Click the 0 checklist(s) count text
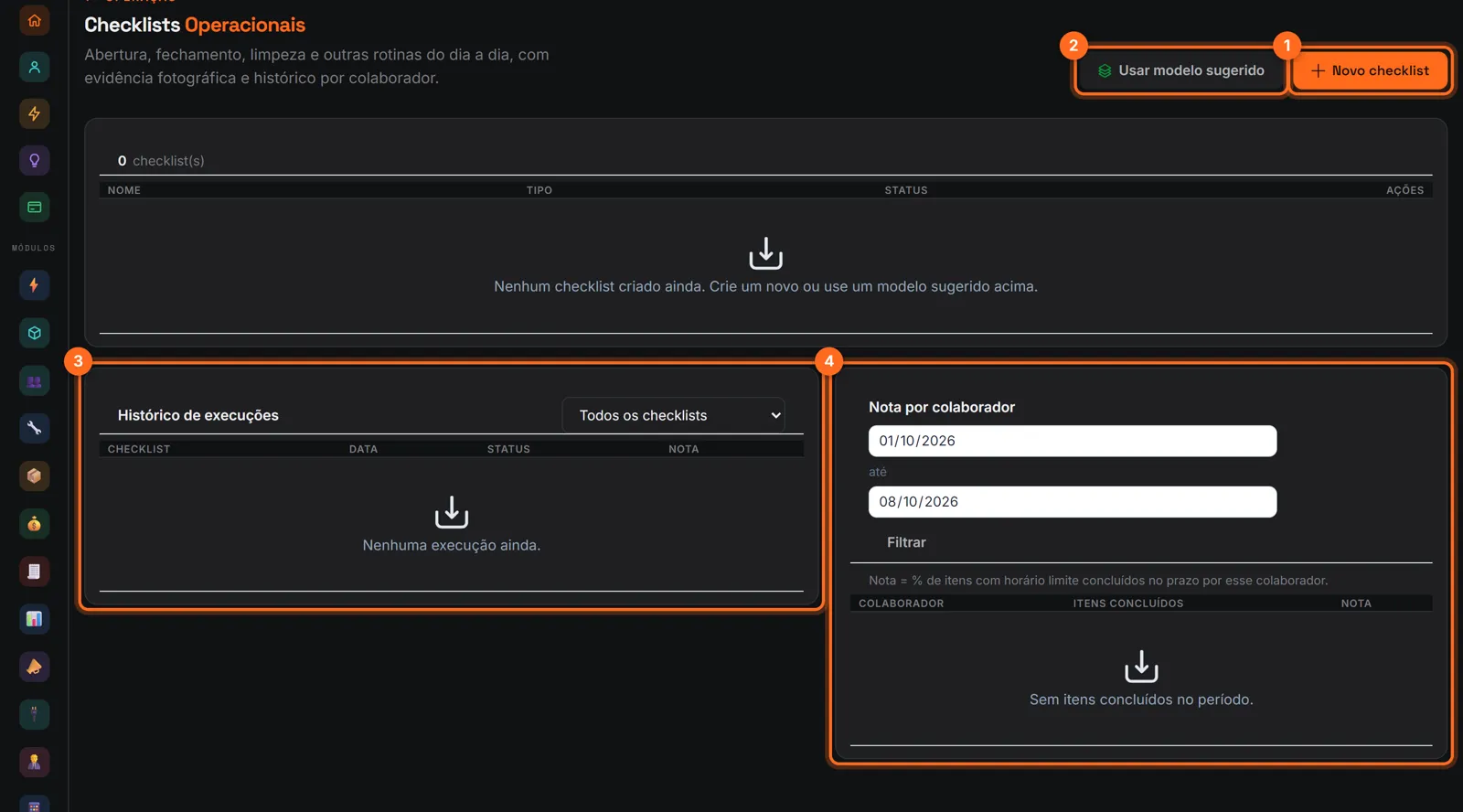Screen dimensions: 1463x812 pyautogui.click(x=161, y=161)
